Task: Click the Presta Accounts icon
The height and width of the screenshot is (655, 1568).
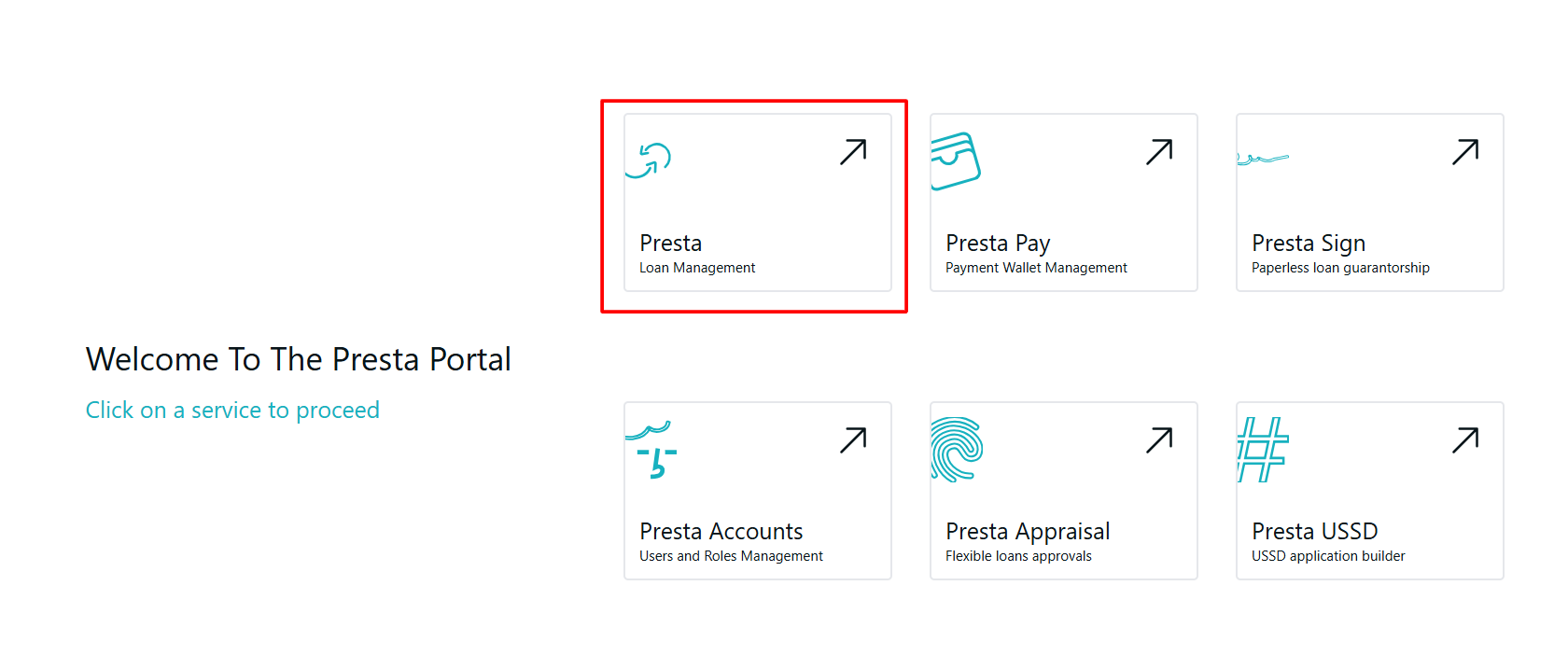Action: [651, 450]
